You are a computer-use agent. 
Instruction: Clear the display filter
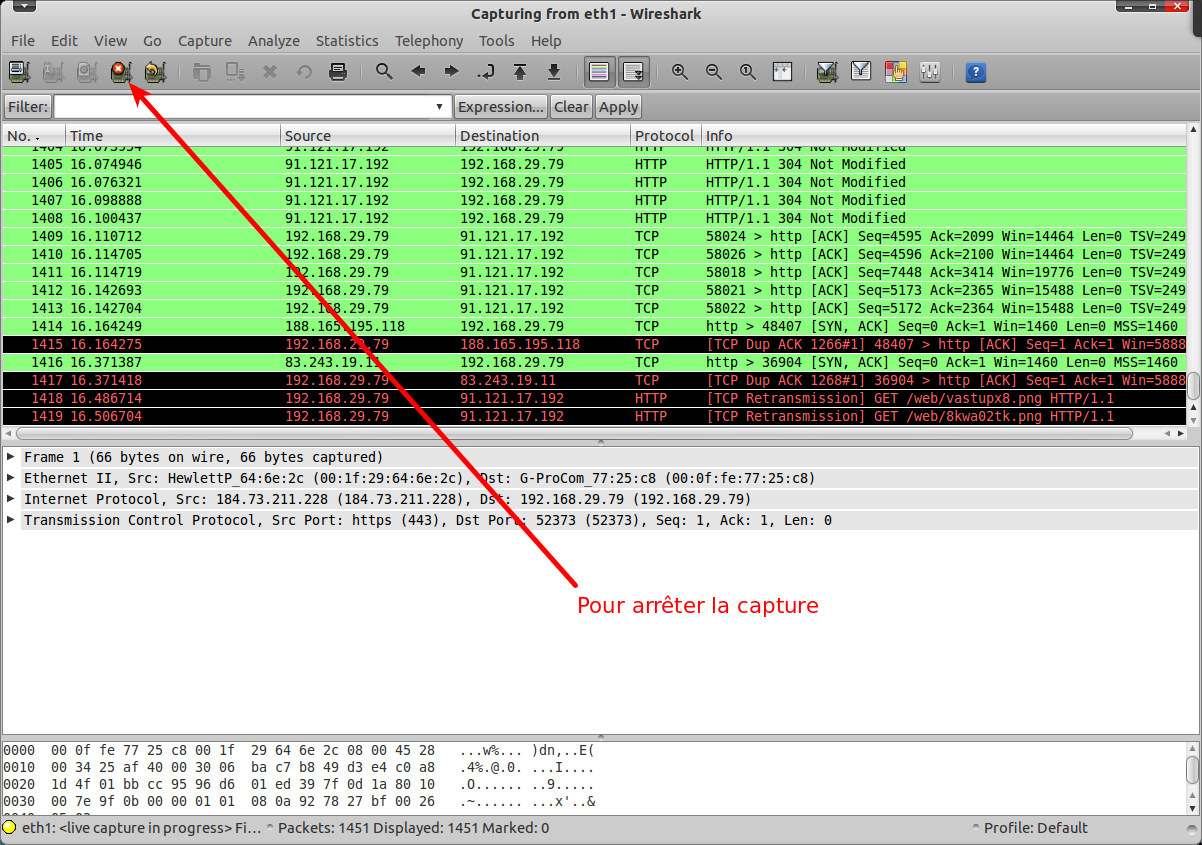571,107
